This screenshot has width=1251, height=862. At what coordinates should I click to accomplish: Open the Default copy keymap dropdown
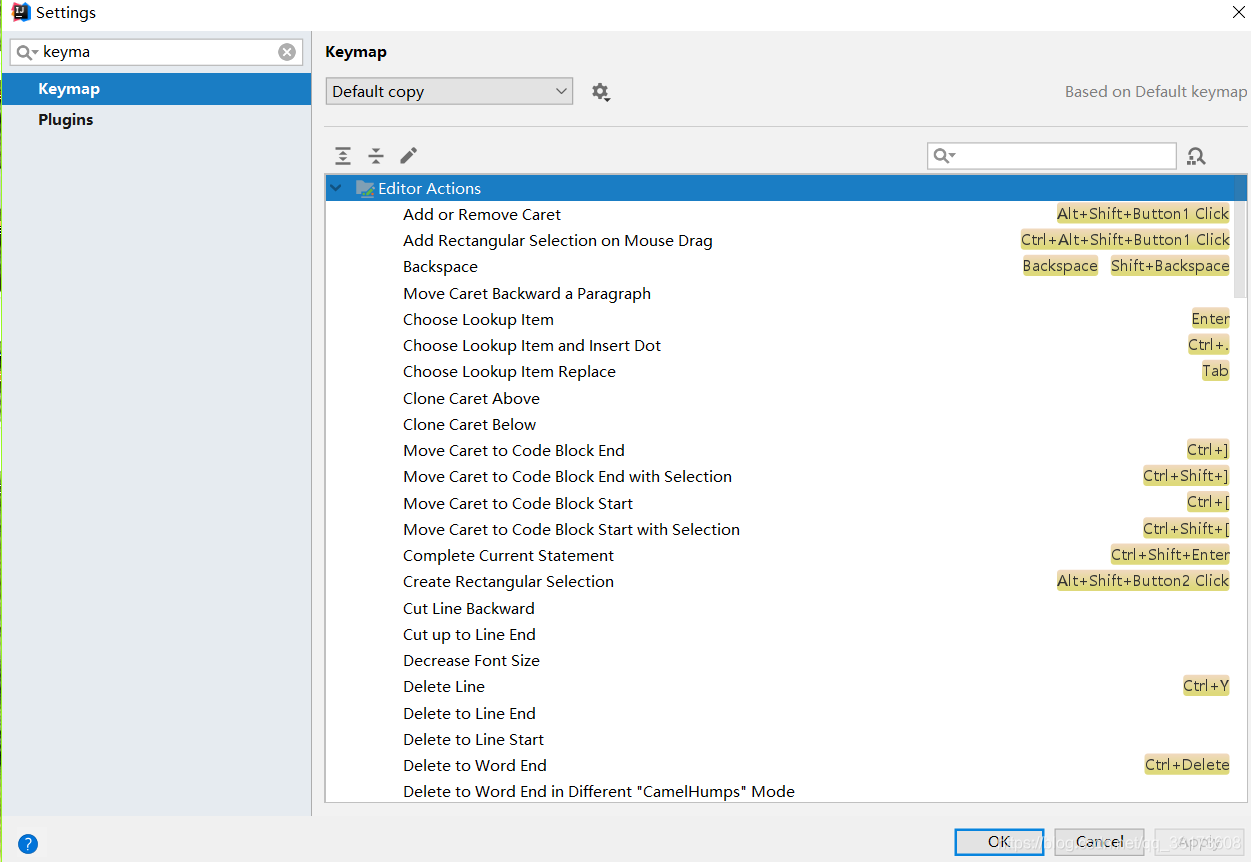449,91
